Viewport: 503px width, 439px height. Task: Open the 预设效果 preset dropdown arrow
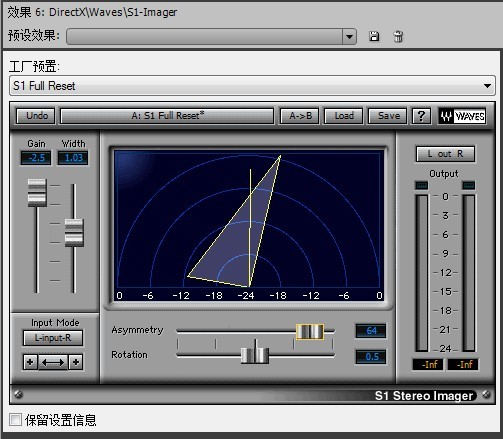[x=349, y=36]
